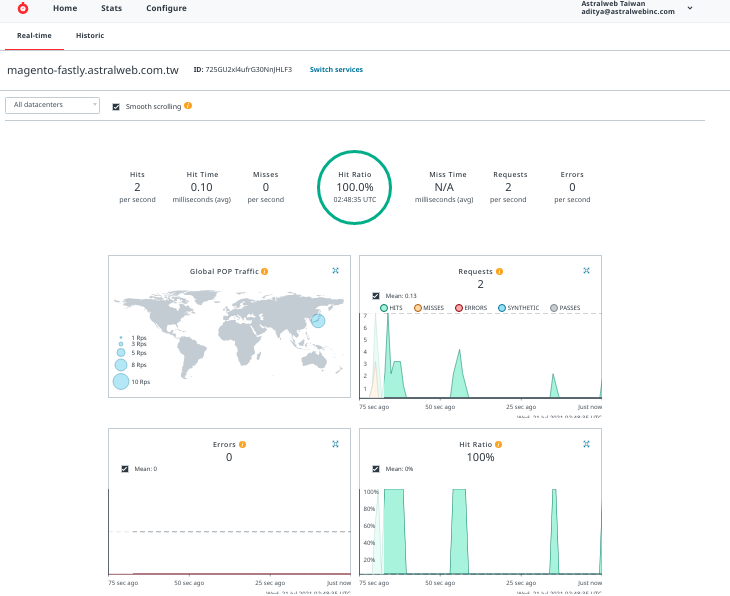
Task: Open the All datacenters dropdown
Action: pos(52,105)
